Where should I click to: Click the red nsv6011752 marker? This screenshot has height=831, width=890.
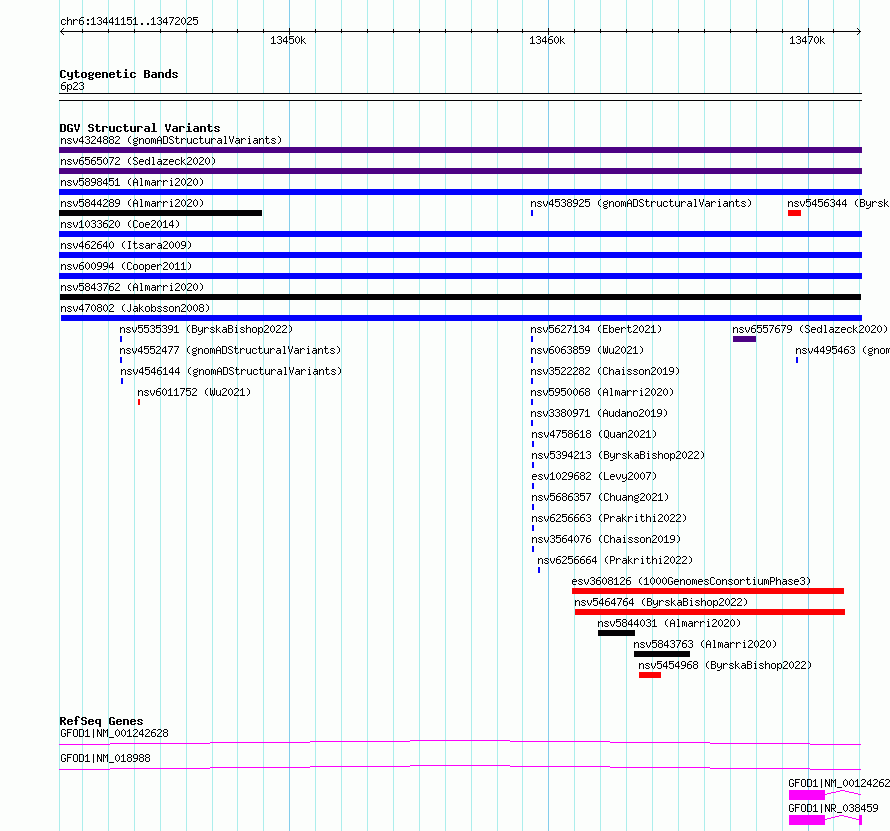tap(139, 402)
